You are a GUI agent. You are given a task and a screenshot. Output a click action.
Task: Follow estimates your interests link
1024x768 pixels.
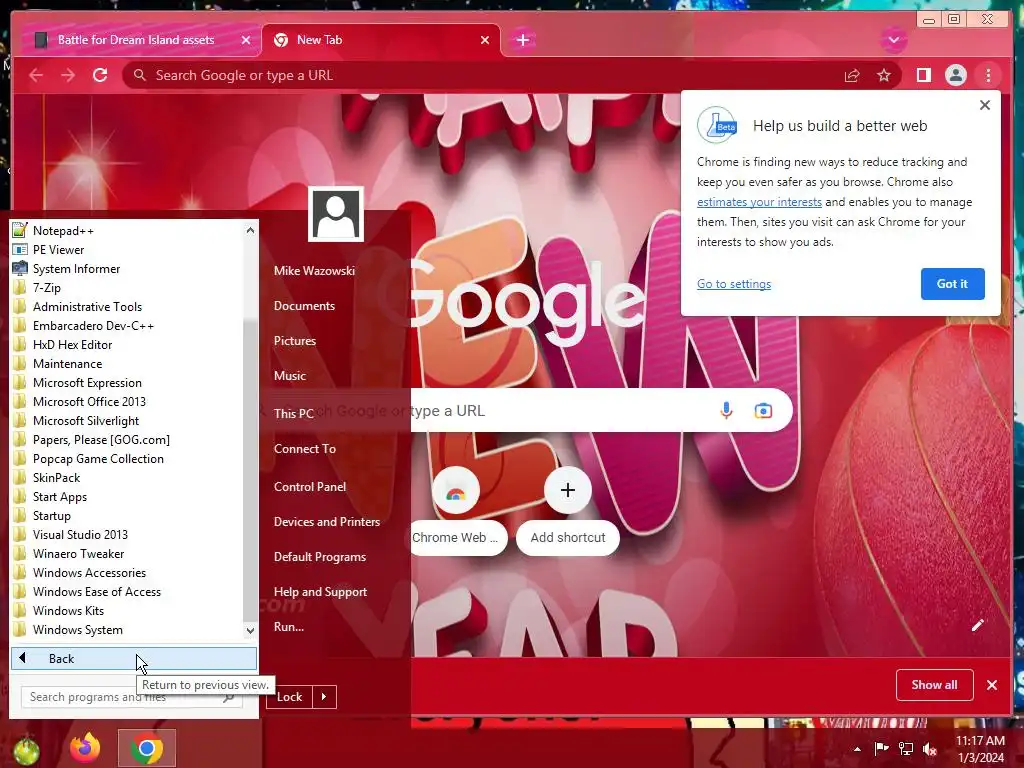tap(759, 202)
